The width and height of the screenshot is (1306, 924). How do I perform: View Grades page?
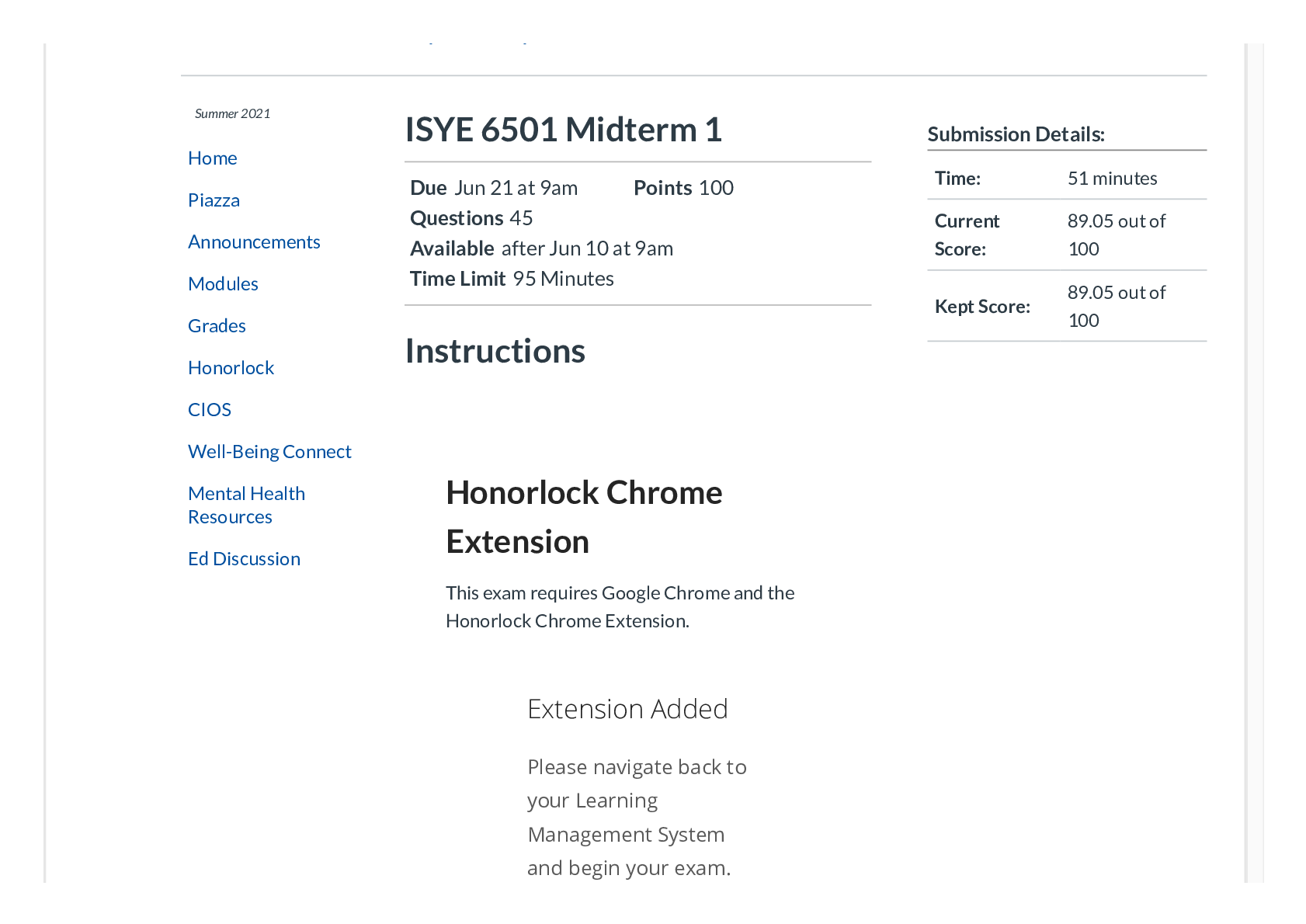coord(217,325)
